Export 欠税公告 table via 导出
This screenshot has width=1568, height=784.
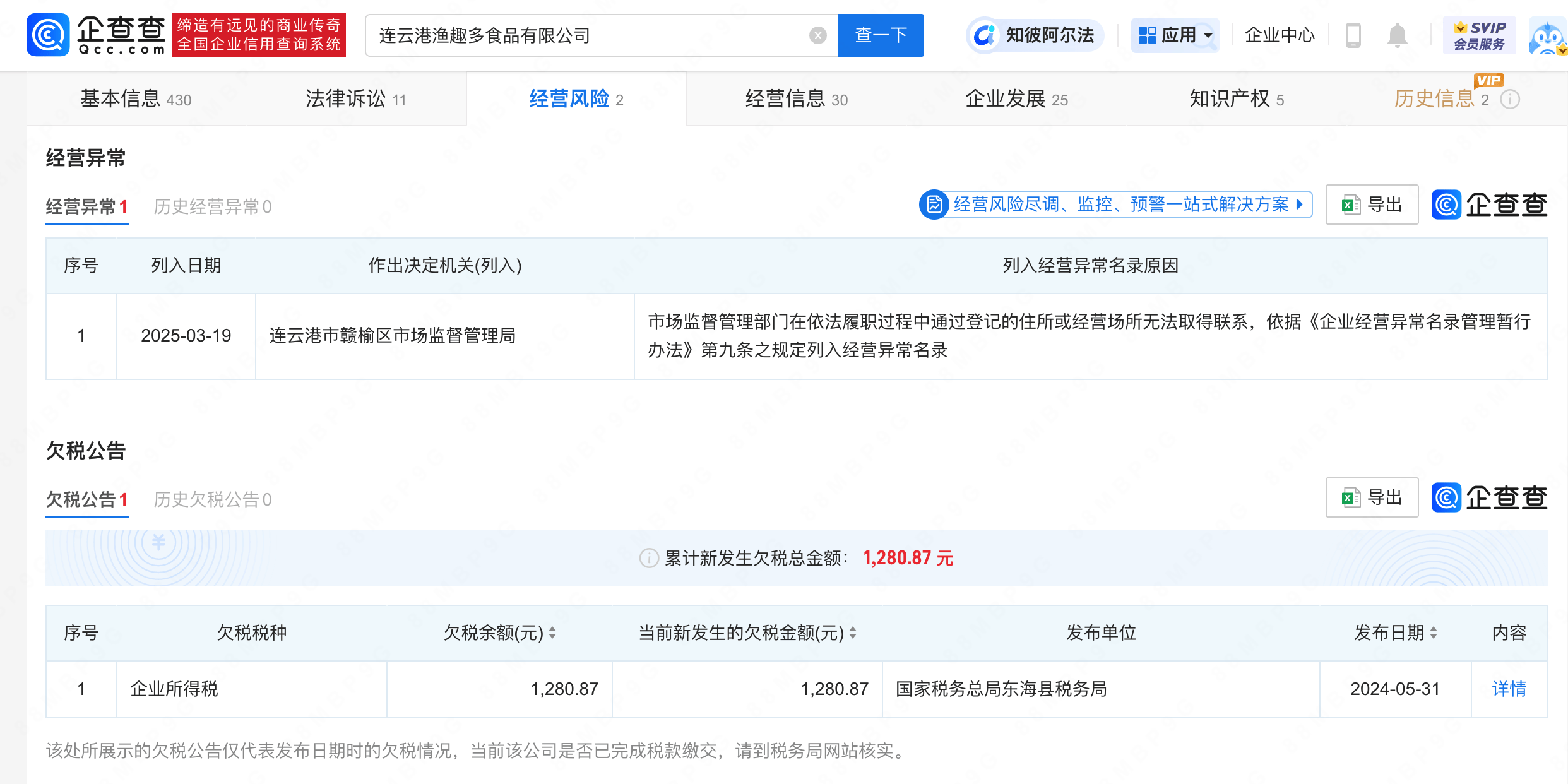click(x=1372, y=497)
